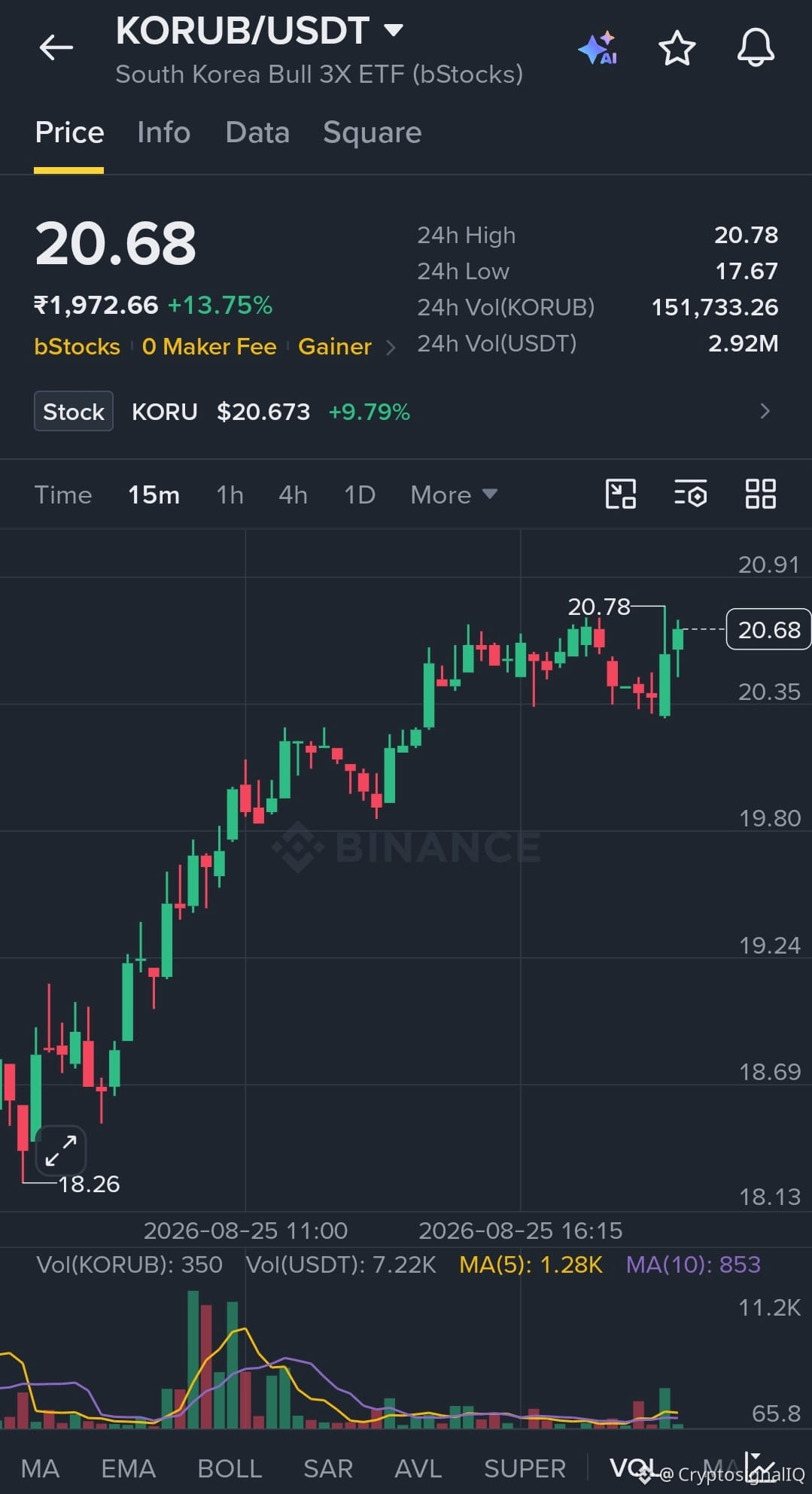Expand chart to fullscreen arrows icon

[x=61, y=1152]
